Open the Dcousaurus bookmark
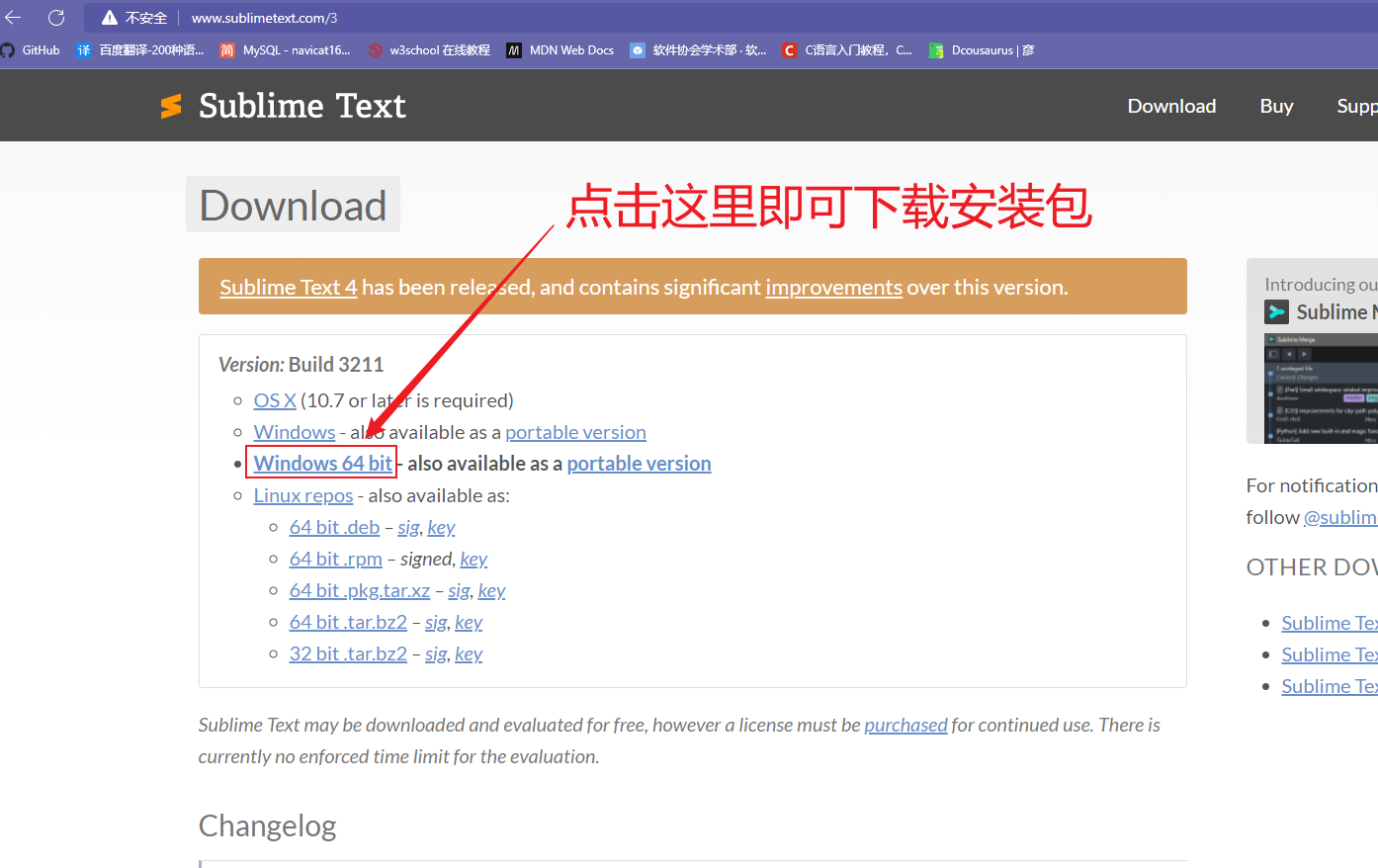The width and height of the screenshot is (1378, 868). pyautogui.click(x=982, y=50)
